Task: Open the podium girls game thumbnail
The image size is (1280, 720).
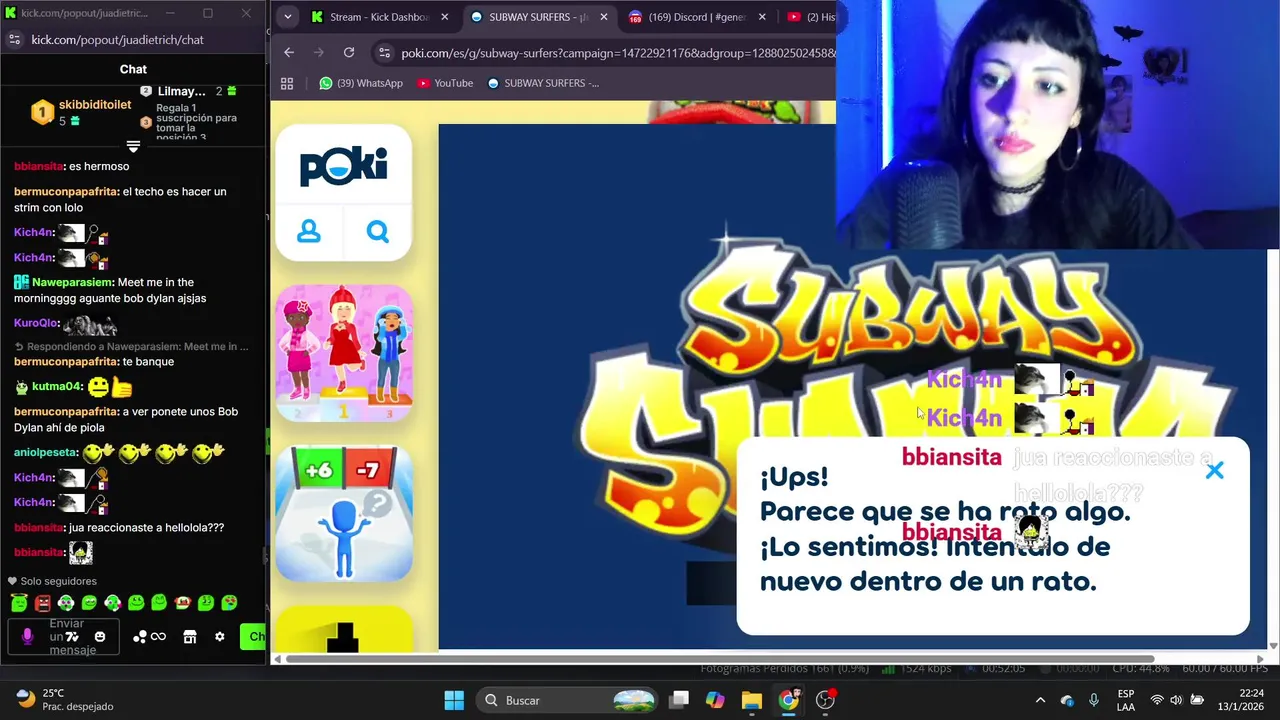Action: [343, 353]
